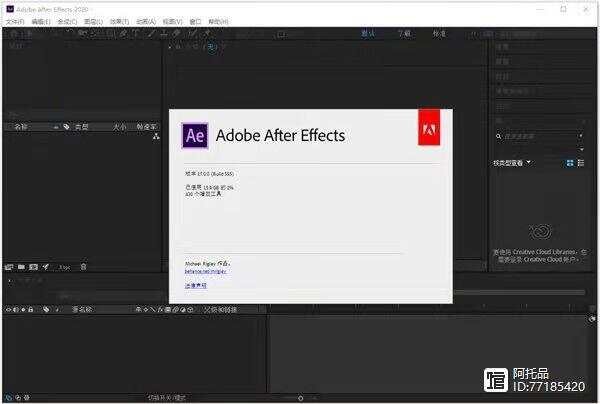Viewport: 600px width, 404px height.
Task: Click the fx effect switch column icon
Action: coord(160,310)
